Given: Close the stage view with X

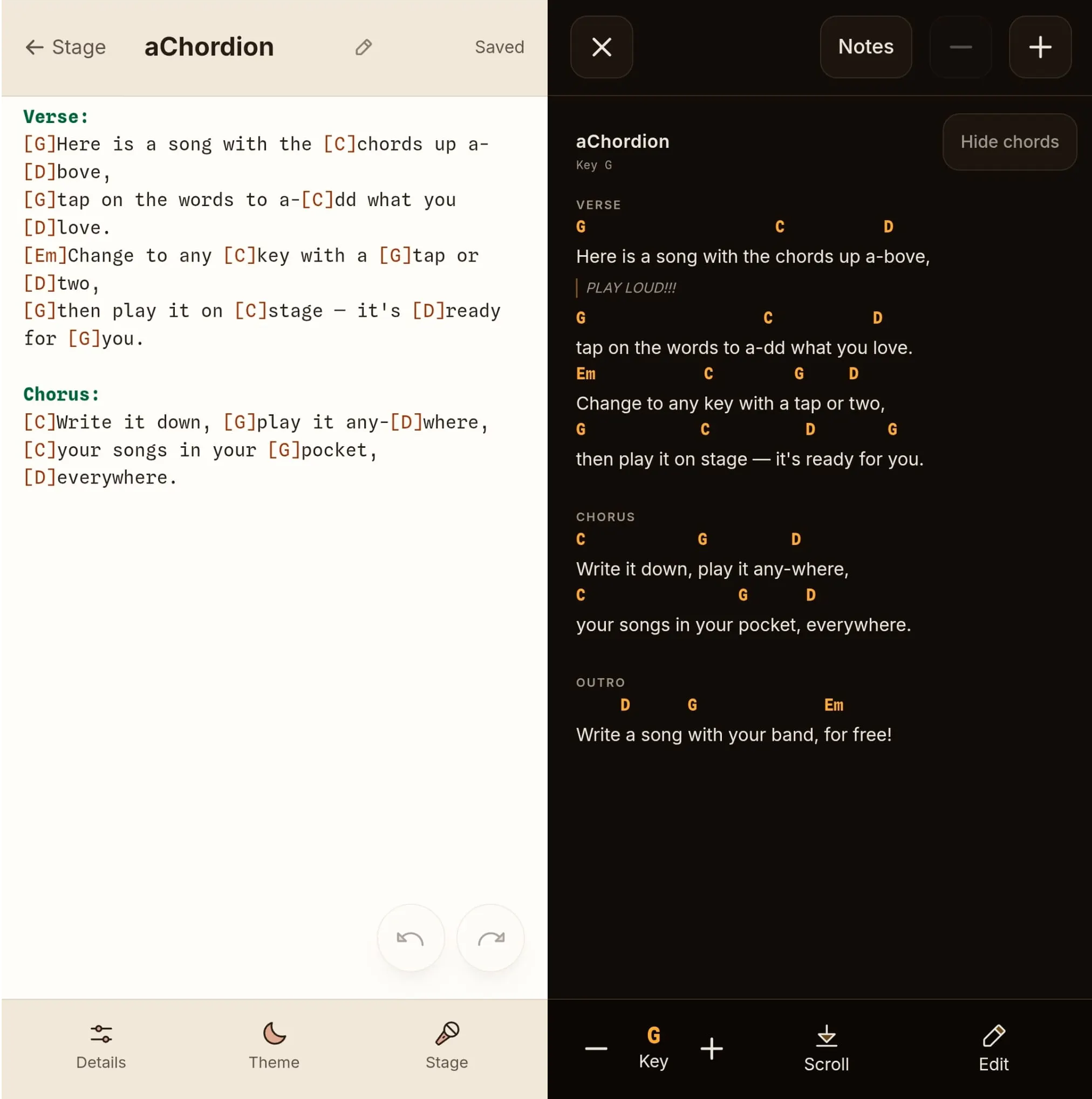Looking at the screenshot, I should tap(602, 47).
